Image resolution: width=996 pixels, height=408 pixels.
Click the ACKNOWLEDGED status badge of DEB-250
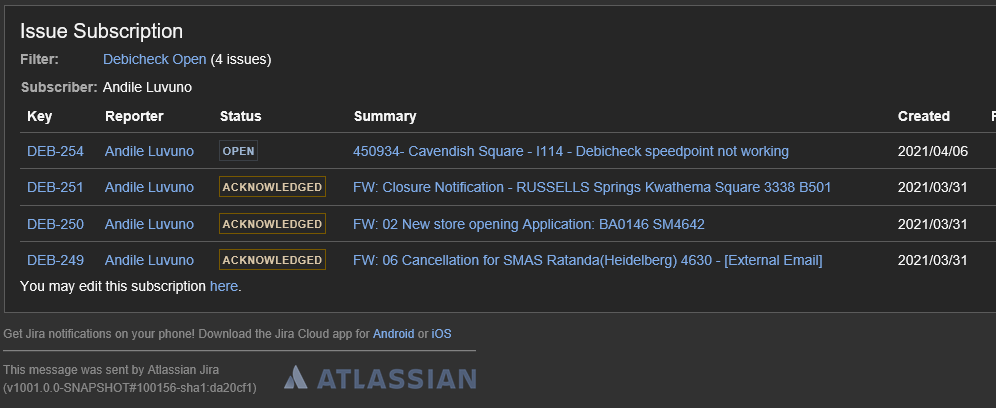pyautogui.click(x=272, y=223)
